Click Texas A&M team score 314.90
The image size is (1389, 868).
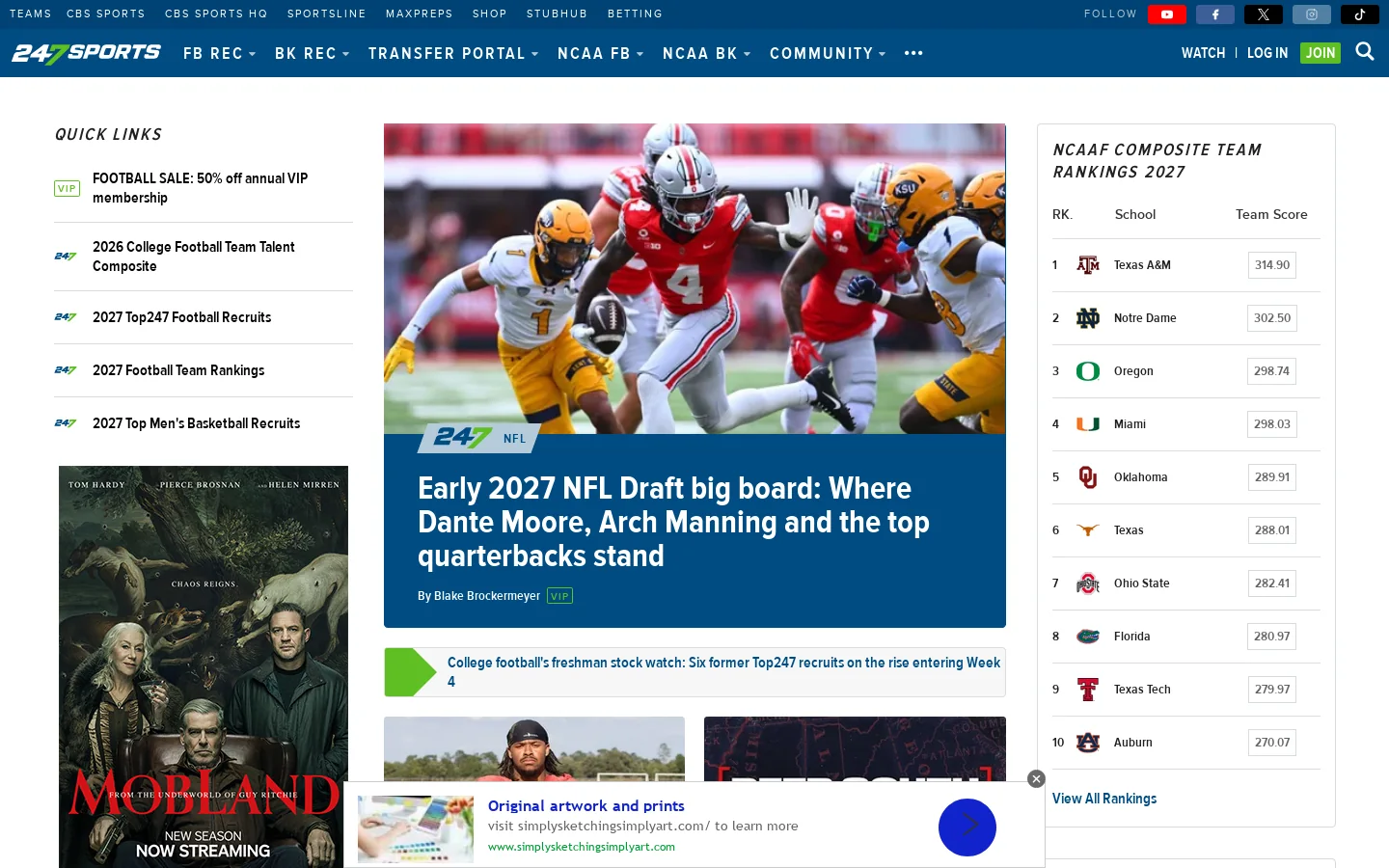[1272, 265]
